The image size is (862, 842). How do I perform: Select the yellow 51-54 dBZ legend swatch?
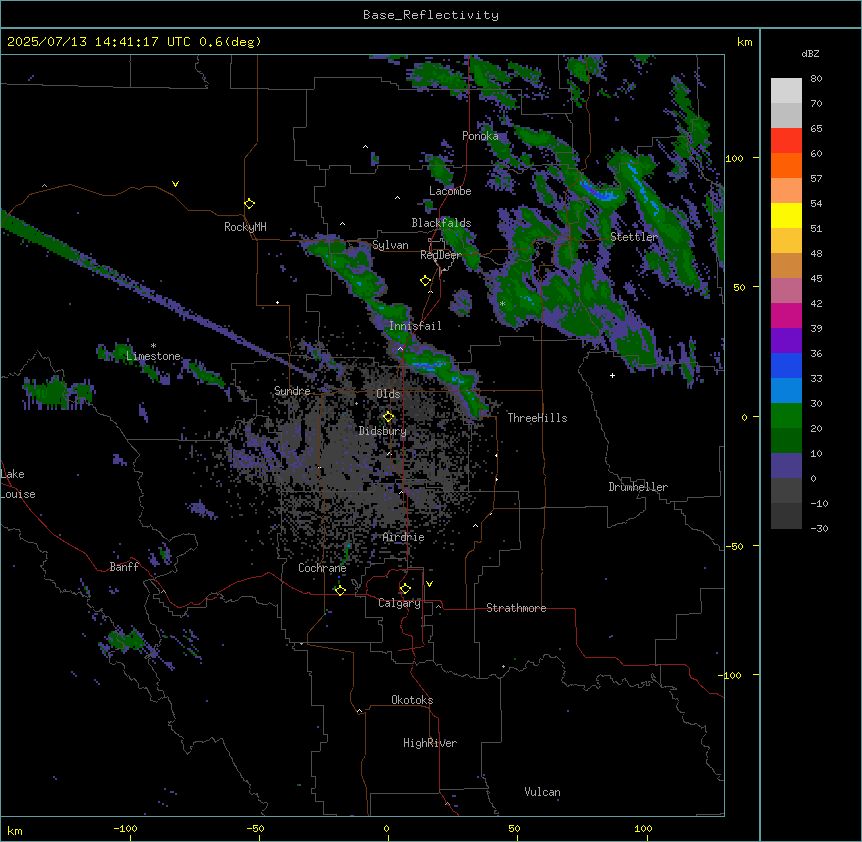coord(786,216)
